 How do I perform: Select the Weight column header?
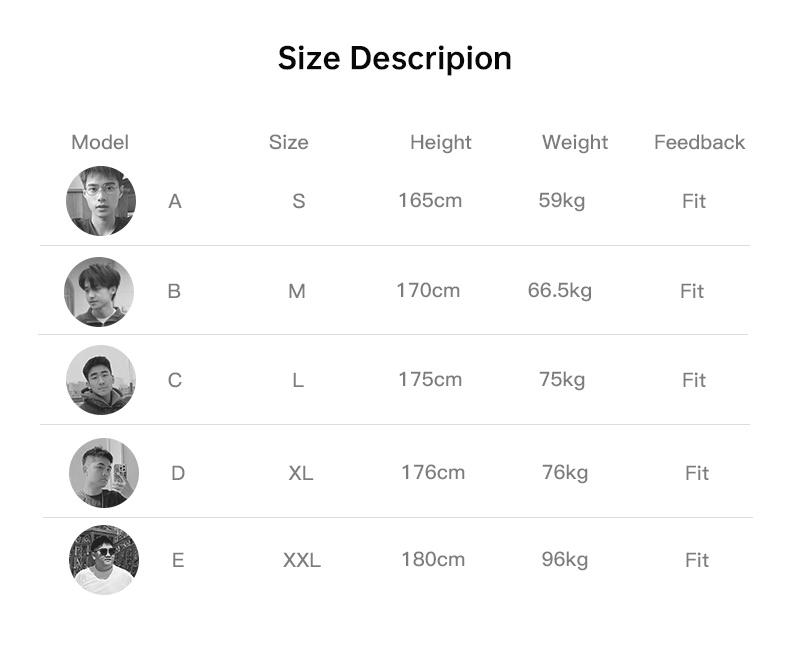[575, 142]
